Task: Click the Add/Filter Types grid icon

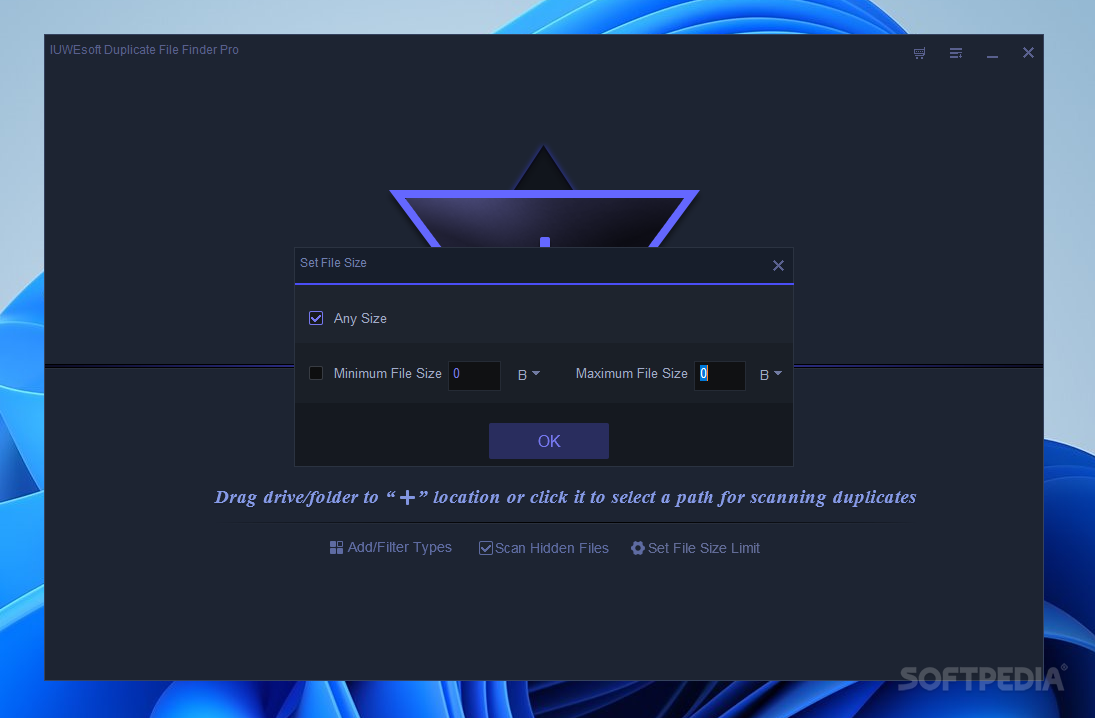Action: click(336, 548)
